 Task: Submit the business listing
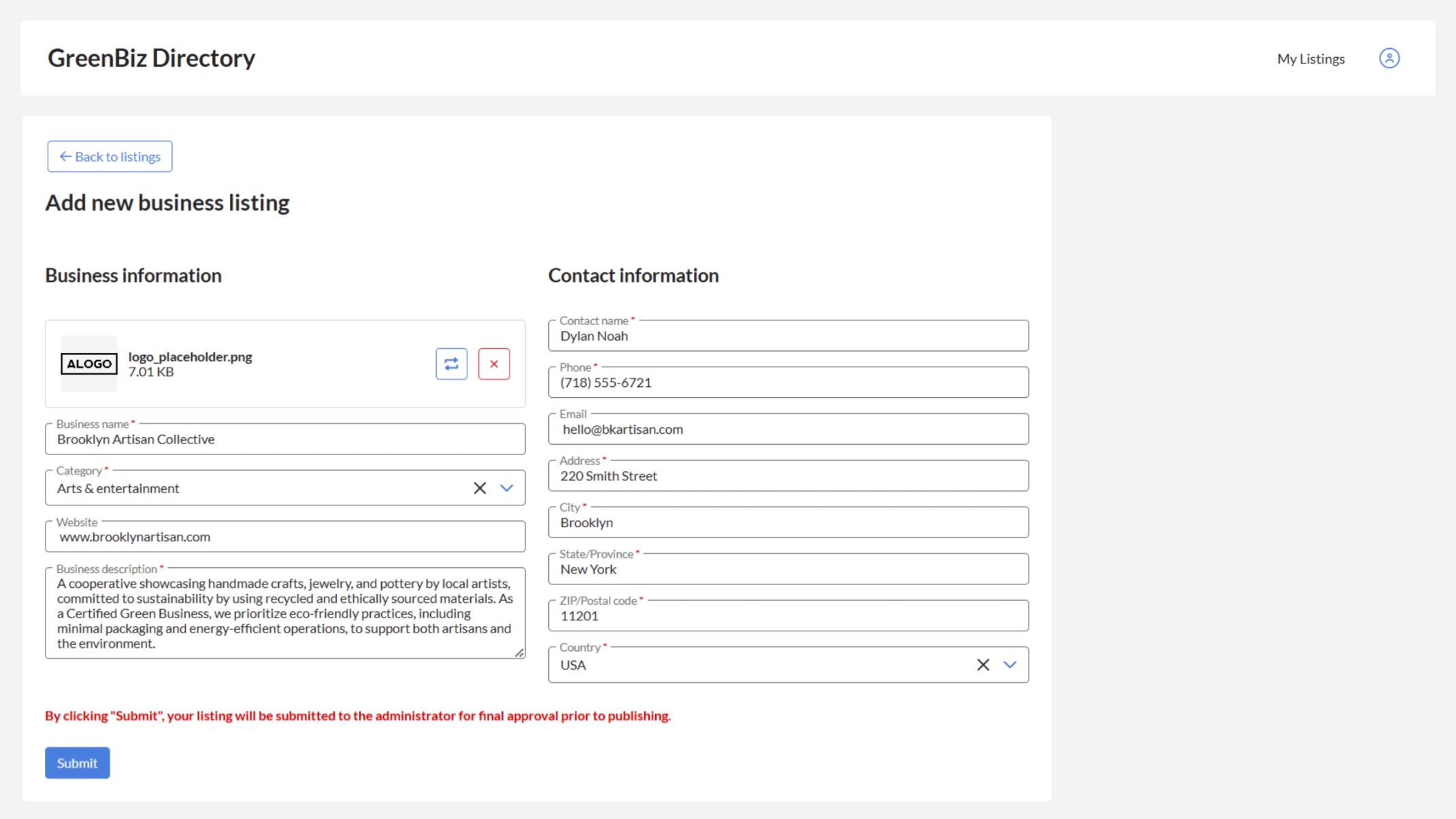[x=77, y=763]
